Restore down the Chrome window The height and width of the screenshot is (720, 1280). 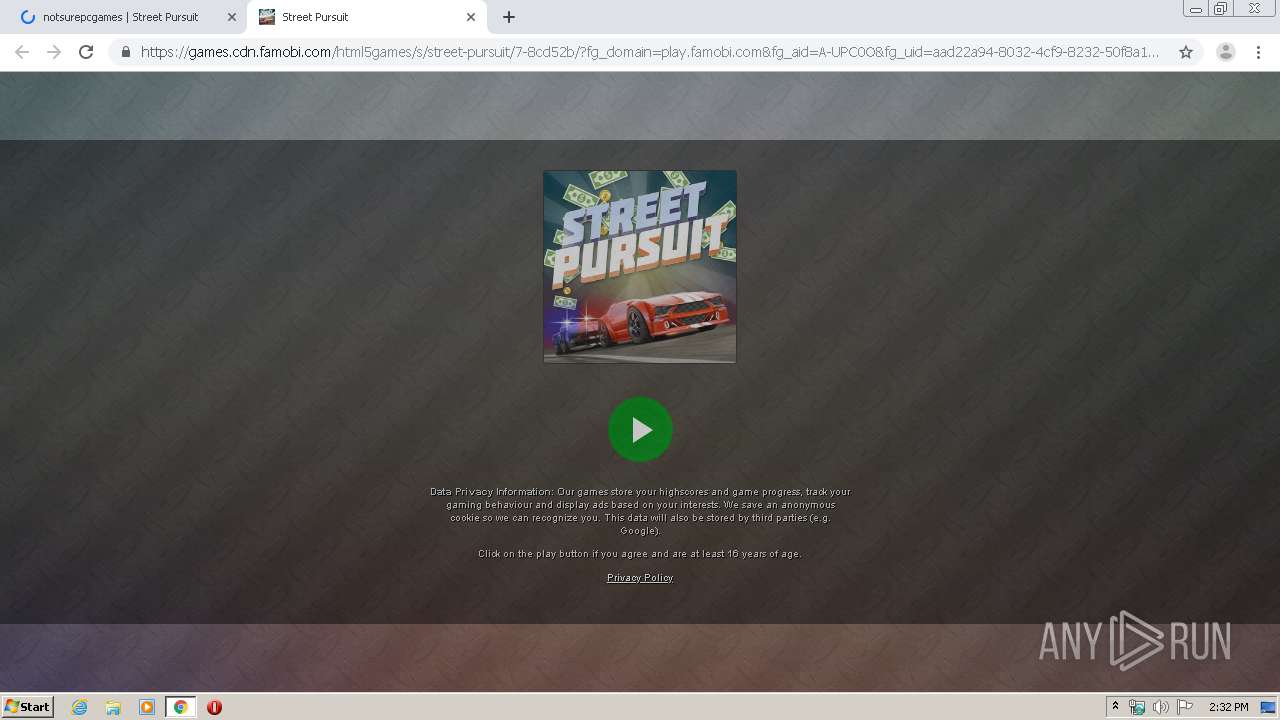pos(1221,9)
